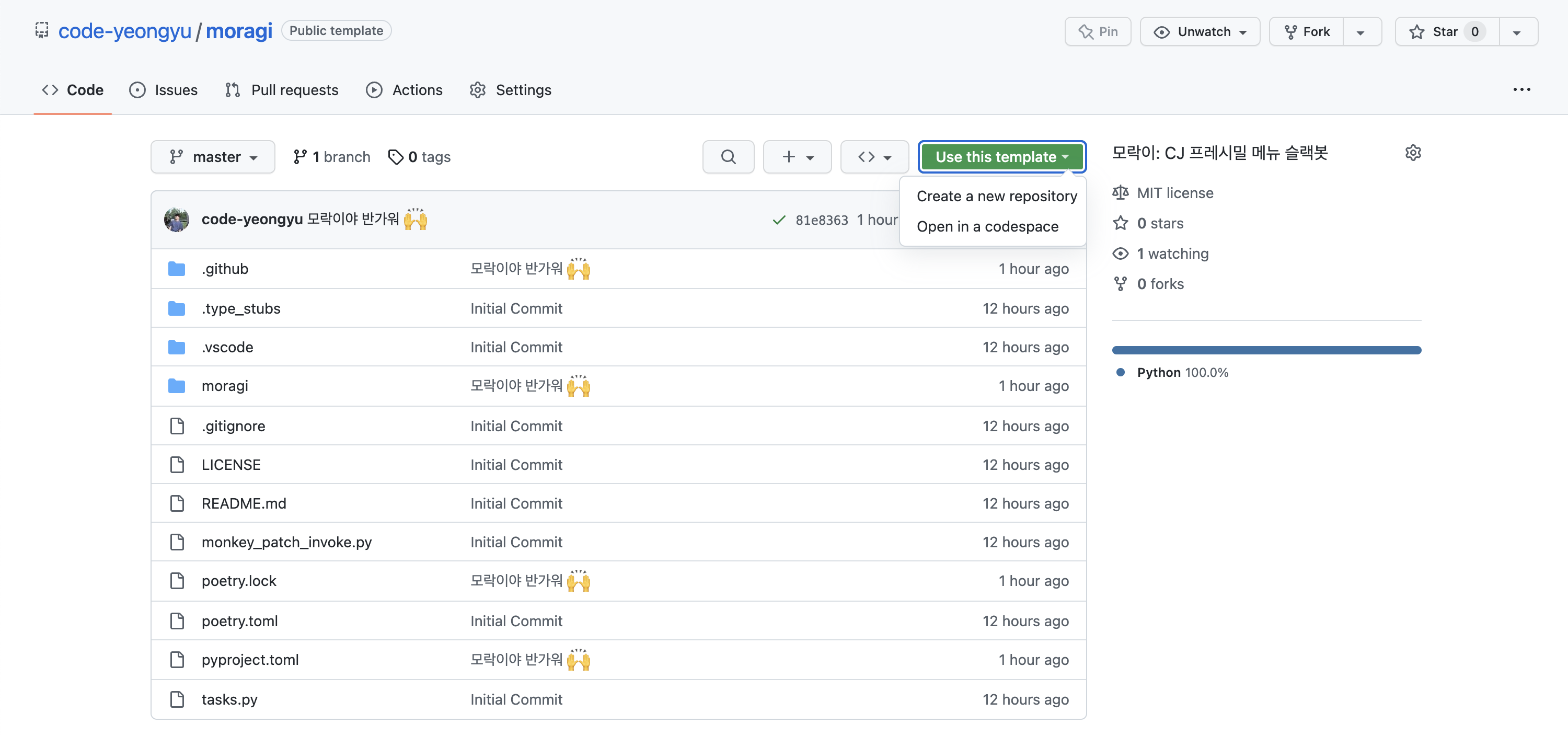Star the moragi repository
The height and width of the screenshot is (736, 1568).
tap(1446, 32)
